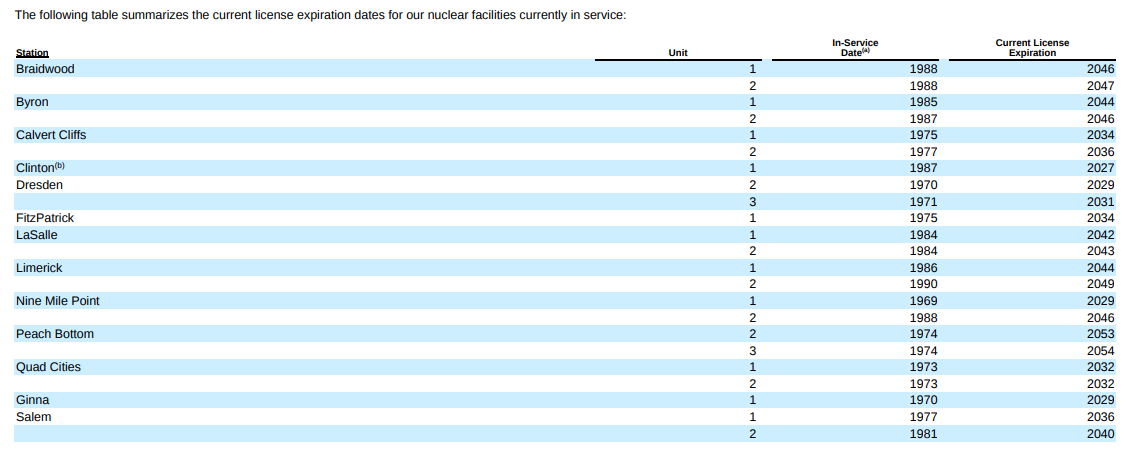Click the Station column header
This screenshot has width=1132, height=450.
point(32,53)
